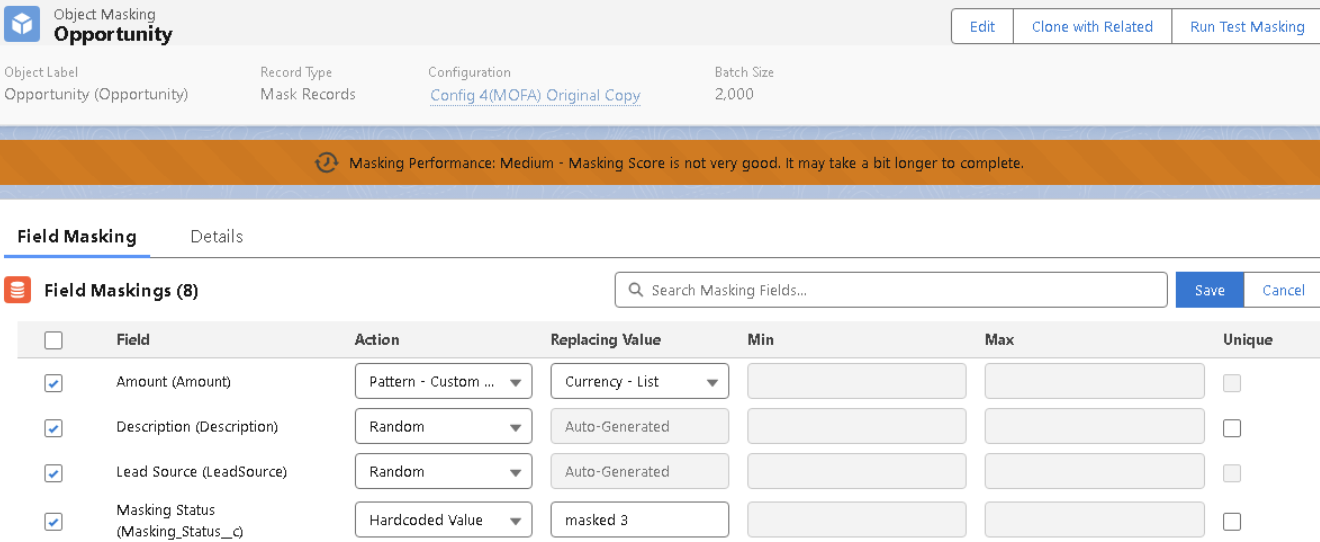1320x542 pixels.
Task: Open the Masking Status Hardcoded Value dropdown
Action: [x=442, y=520]
